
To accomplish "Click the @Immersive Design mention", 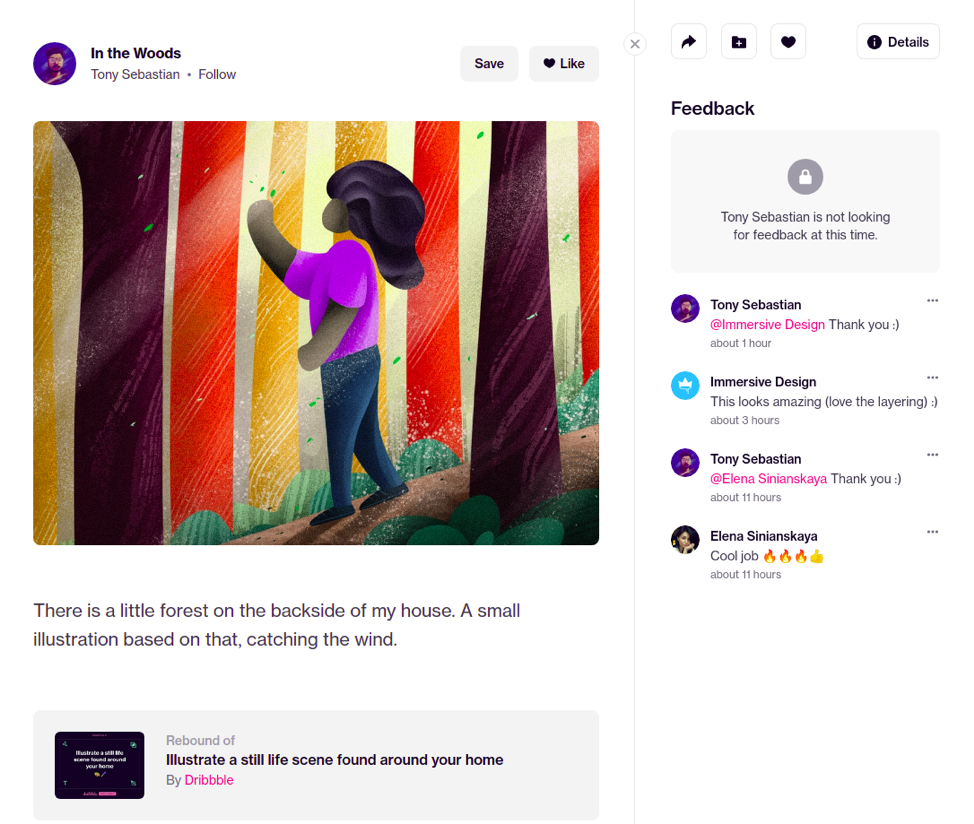I will click(x=767, y=325).
